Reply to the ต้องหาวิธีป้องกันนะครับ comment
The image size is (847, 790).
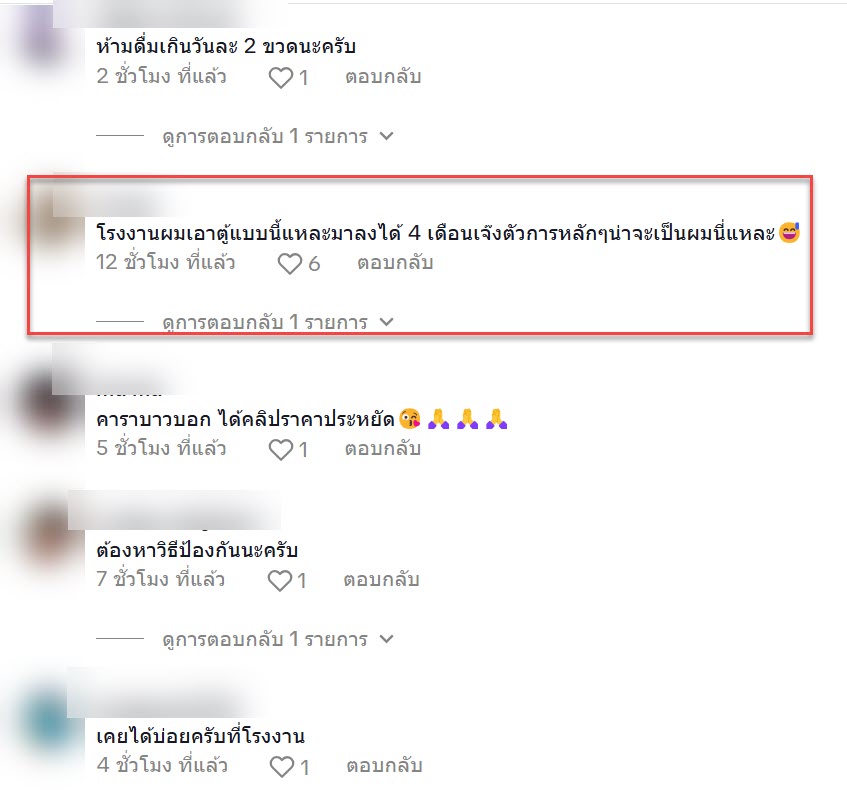pyautogui.click(x=381, y=580)
